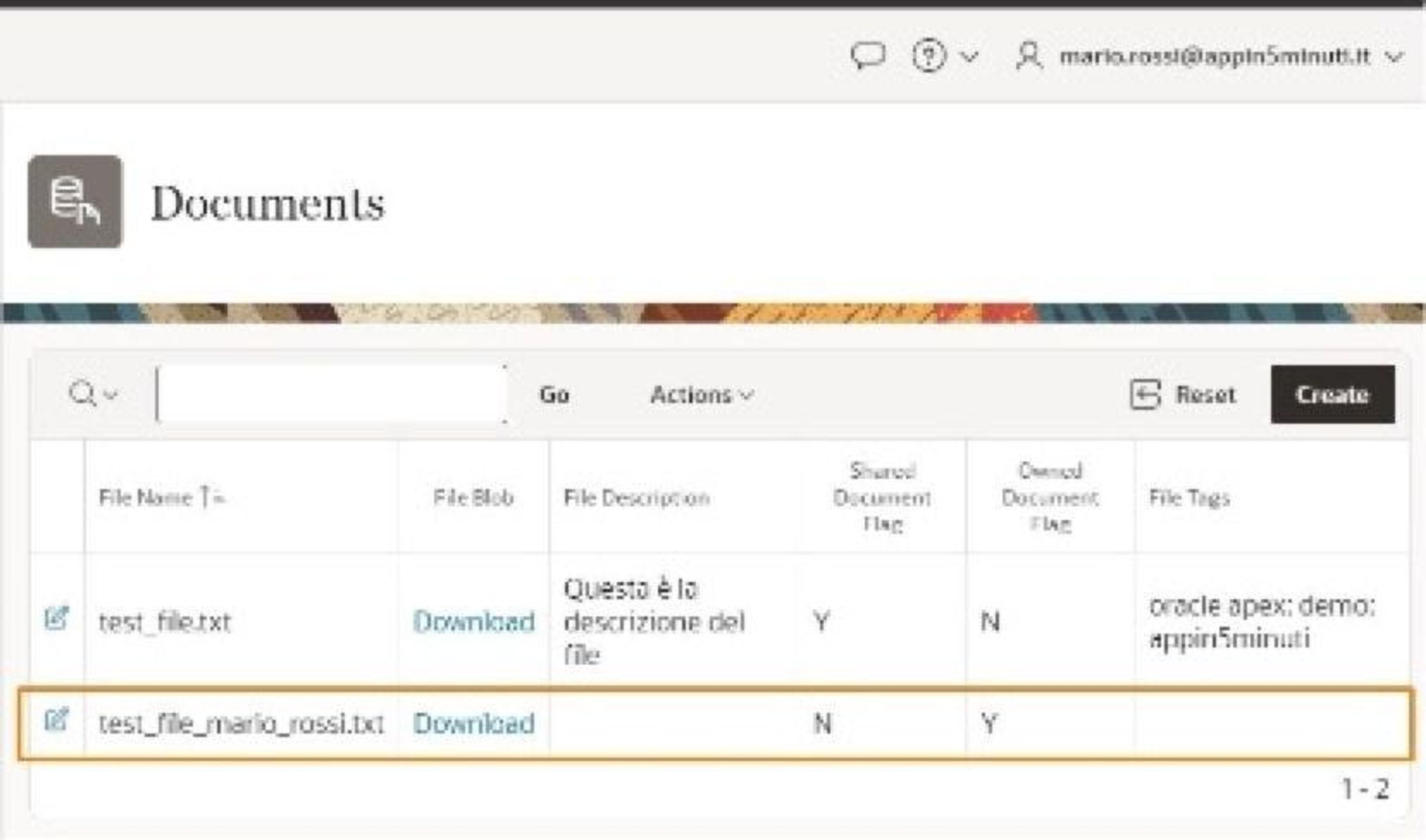Open the feedback speech bubble icon
Image resolution: width=1426 pixels, height=840 pixels.
tap(868, 56)
